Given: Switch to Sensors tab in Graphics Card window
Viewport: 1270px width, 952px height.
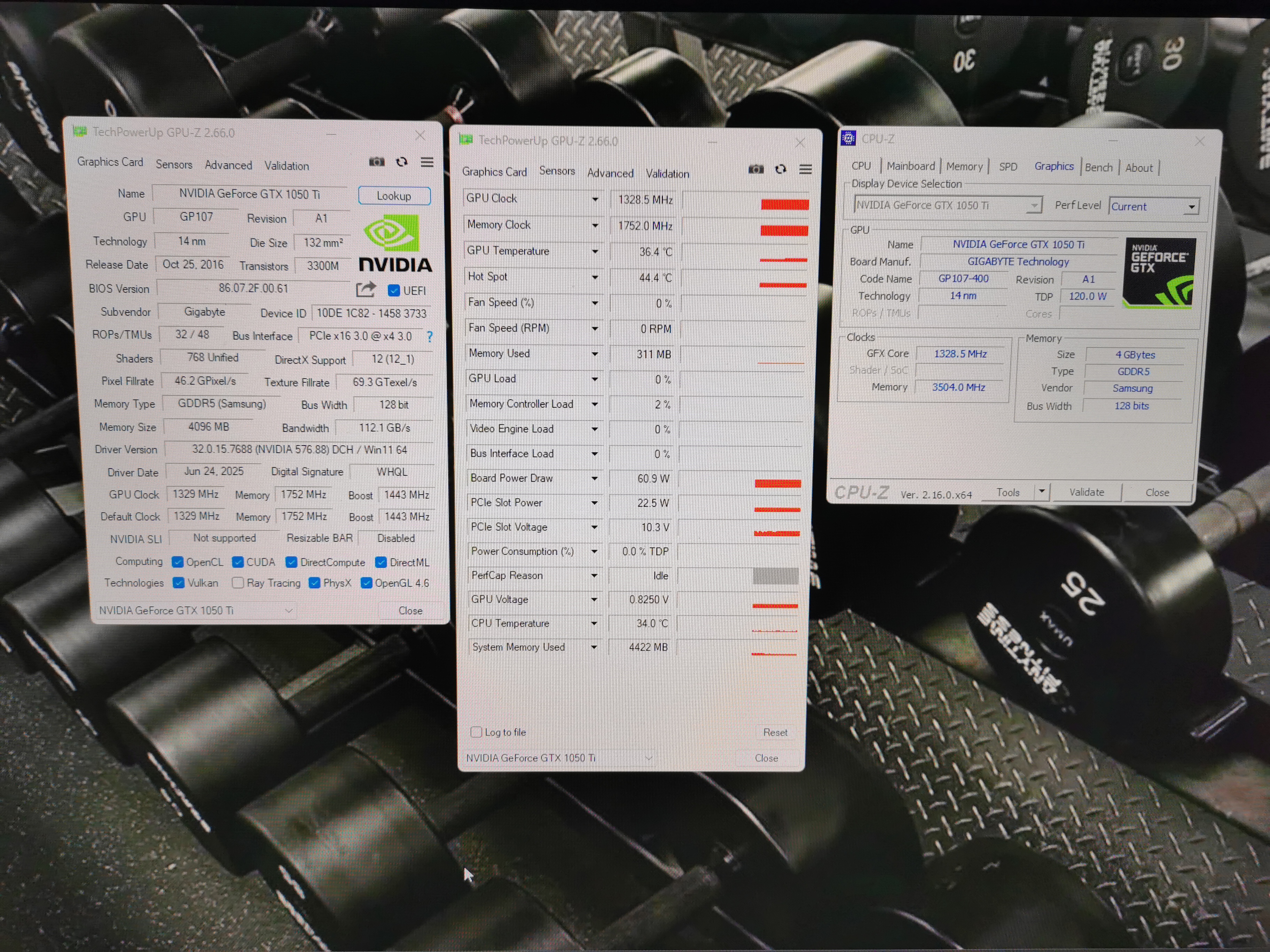Looking at the screenshot, I should [174, 165].
